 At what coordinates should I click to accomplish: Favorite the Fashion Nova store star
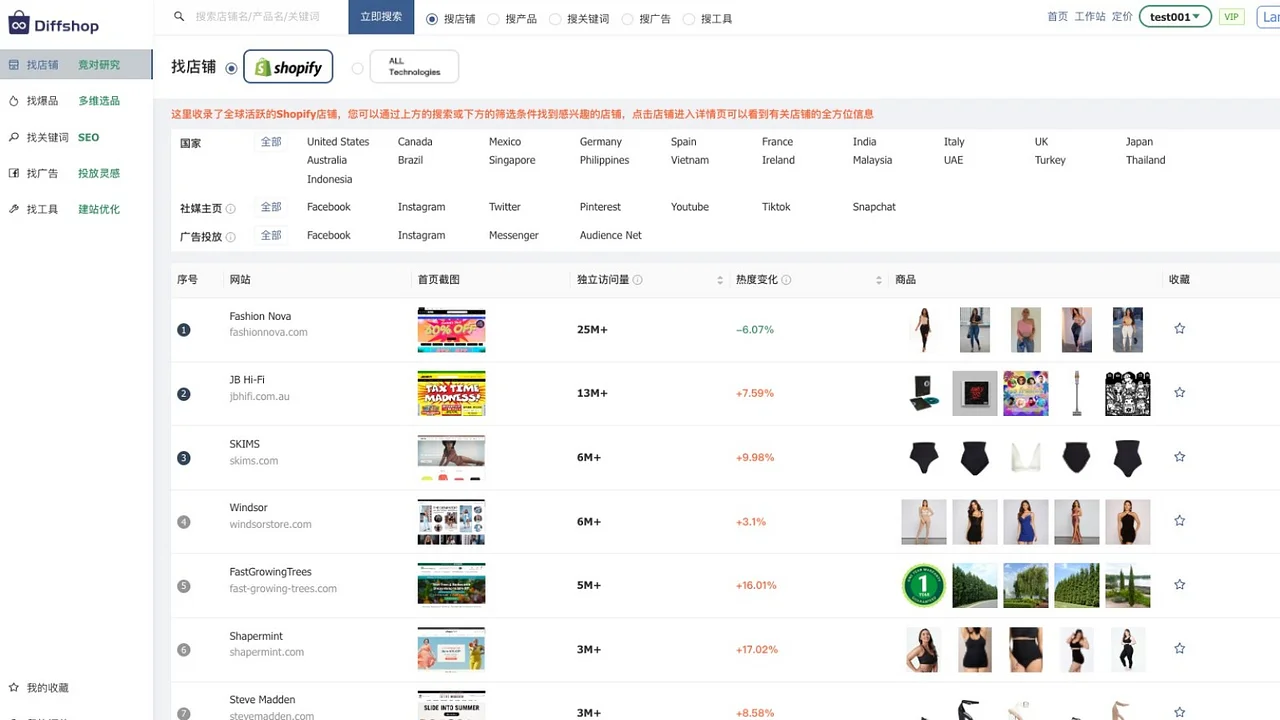click(1179, 328)
